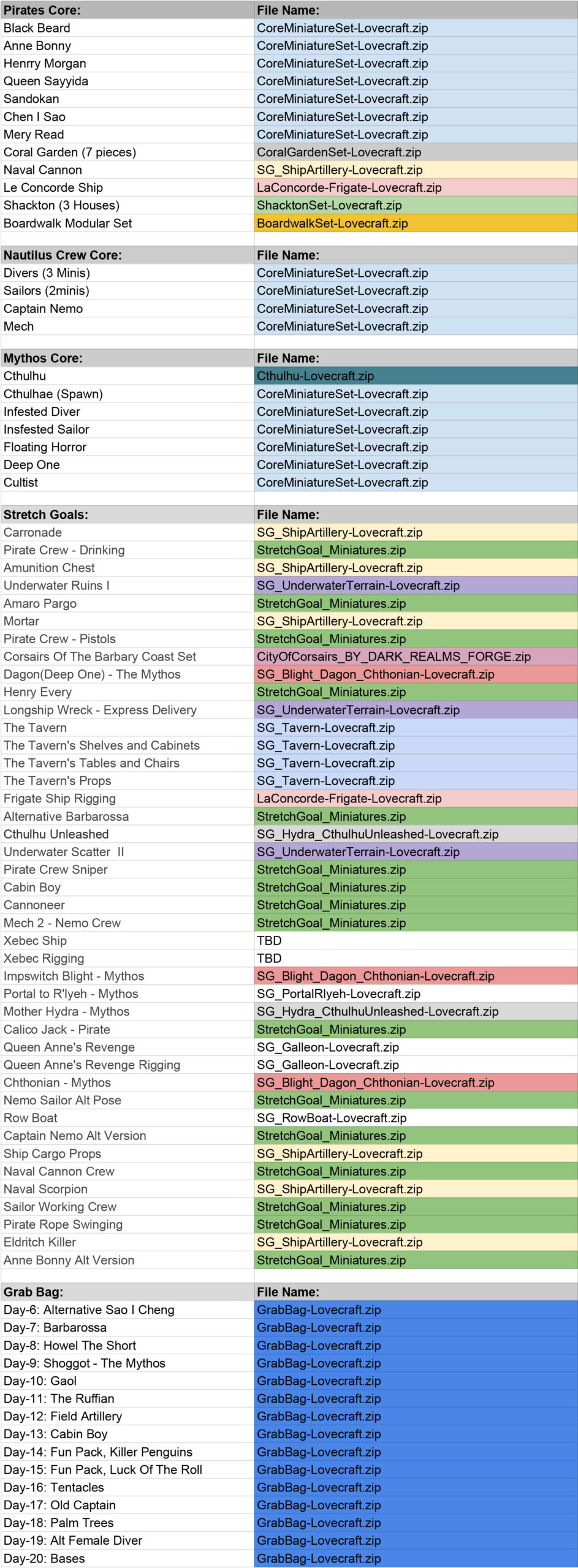Click the "Day-20: Bases" cell
The width and height of the screenshot is (578, 1568).
(127, 1559)
